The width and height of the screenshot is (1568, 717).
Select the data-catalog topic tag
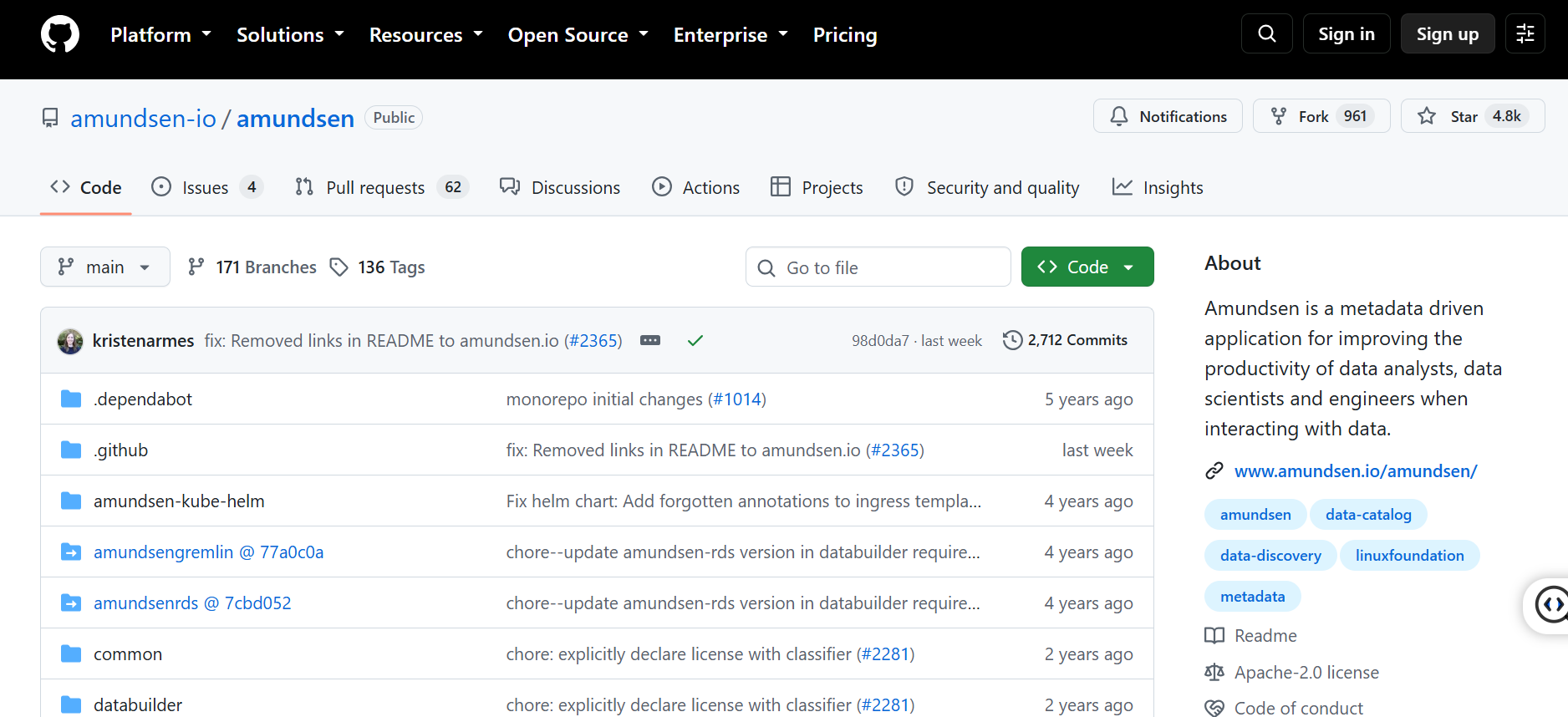coord(1368,514)
